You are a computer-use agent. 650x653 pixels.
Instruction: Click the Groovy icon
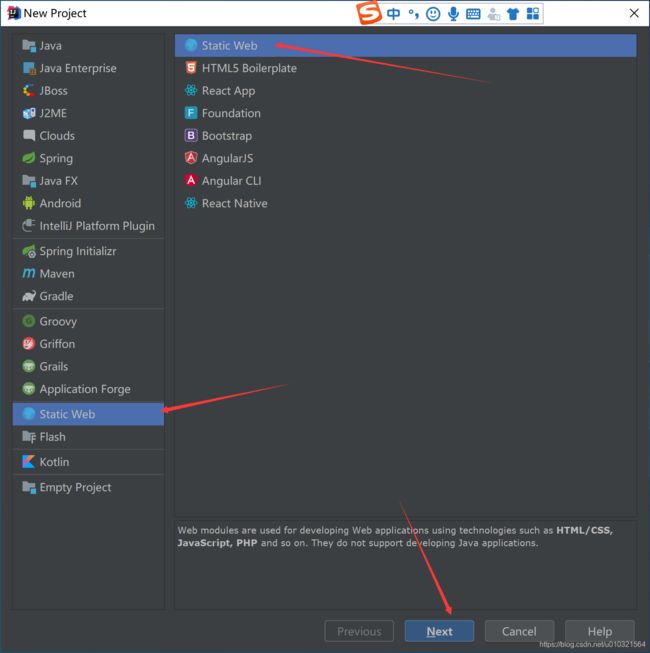pos(29,321)
